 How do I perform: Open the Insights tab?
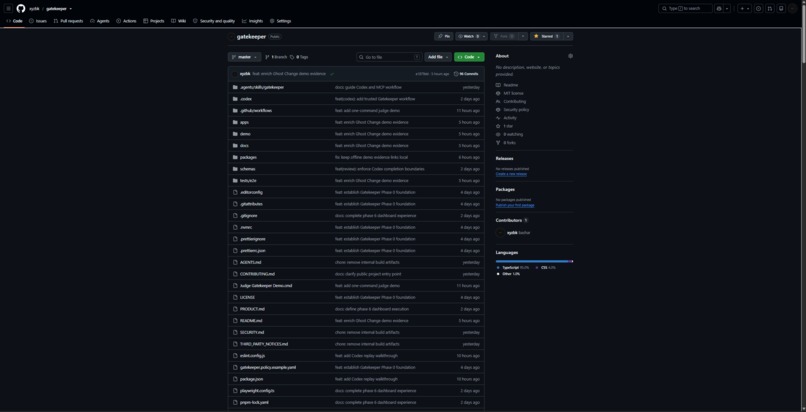point(252,21)
